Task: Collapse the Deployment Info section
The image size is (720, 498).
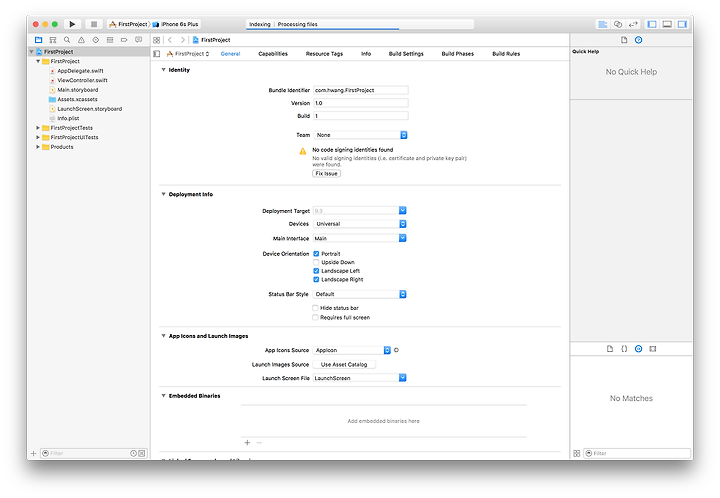Action: [x=163, y=194]
